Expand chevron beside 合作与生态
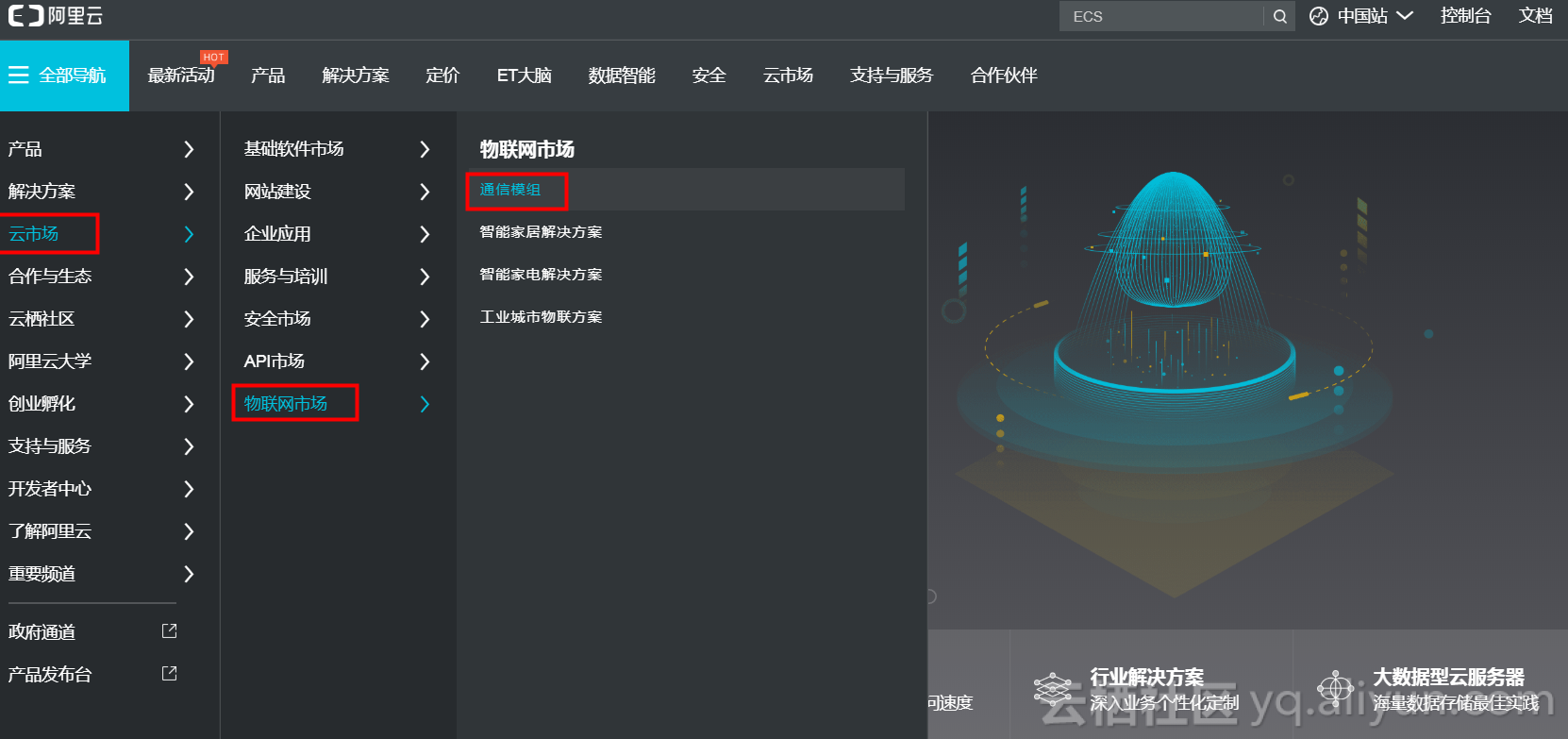Image resolution: width=1568 pixels, height=739 pixels. pyautogui.click(x=189, y=277)
